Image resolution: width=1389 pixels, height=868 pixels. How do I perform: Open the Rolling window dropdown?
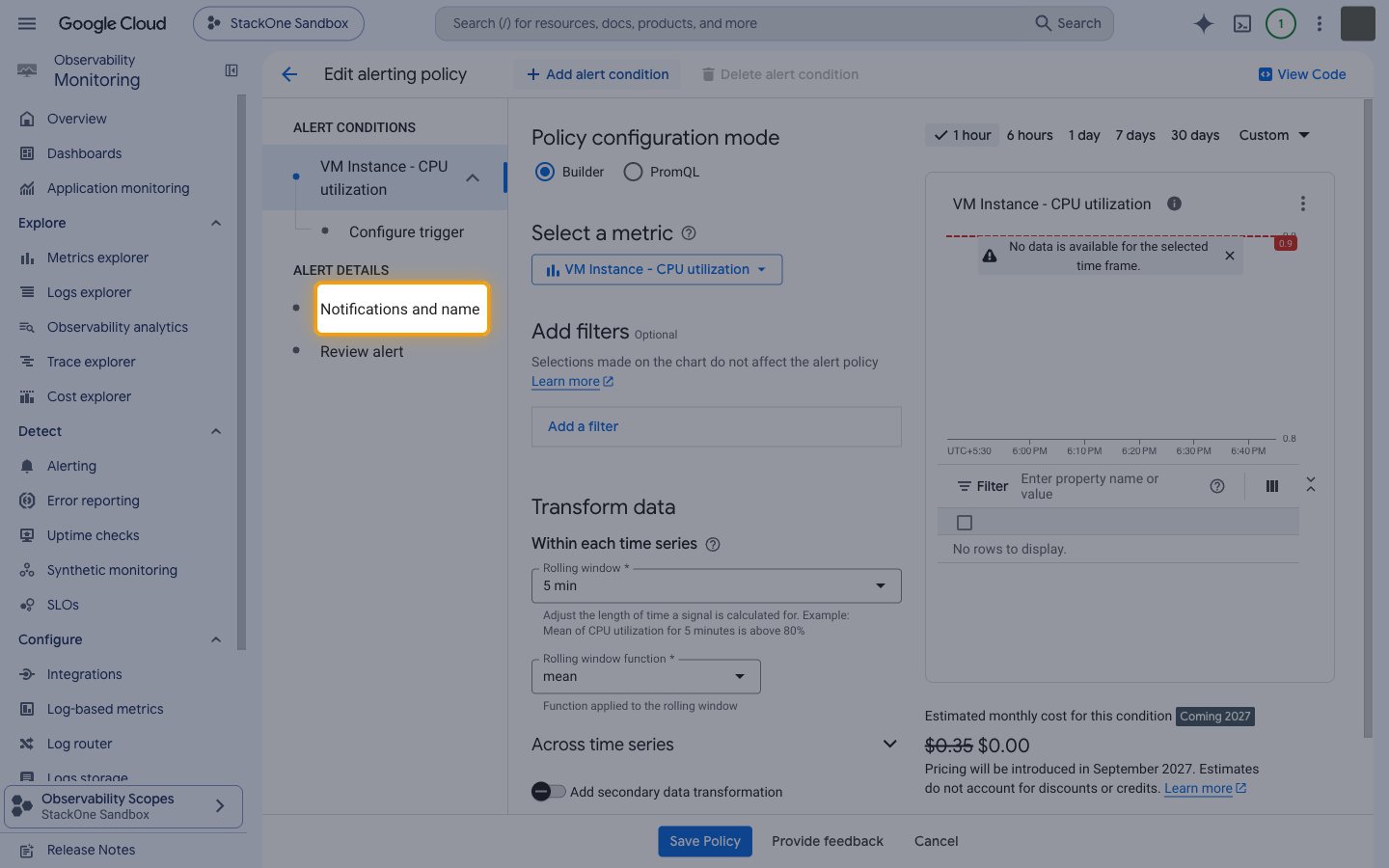(717, 585)
